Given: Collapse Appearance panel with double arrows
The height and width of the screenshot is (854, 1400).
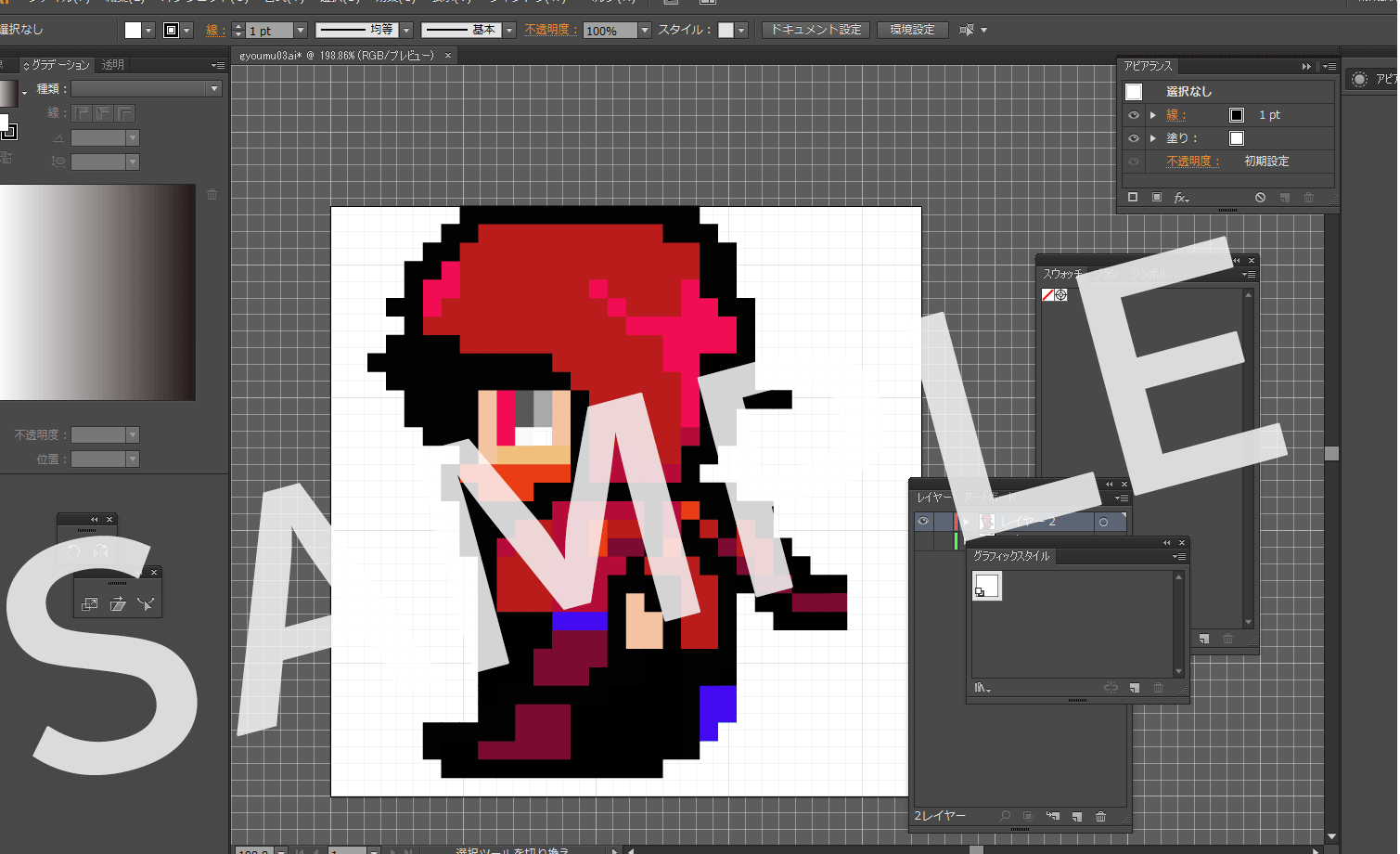Looking at the screenshot, I should (1306, 67).
